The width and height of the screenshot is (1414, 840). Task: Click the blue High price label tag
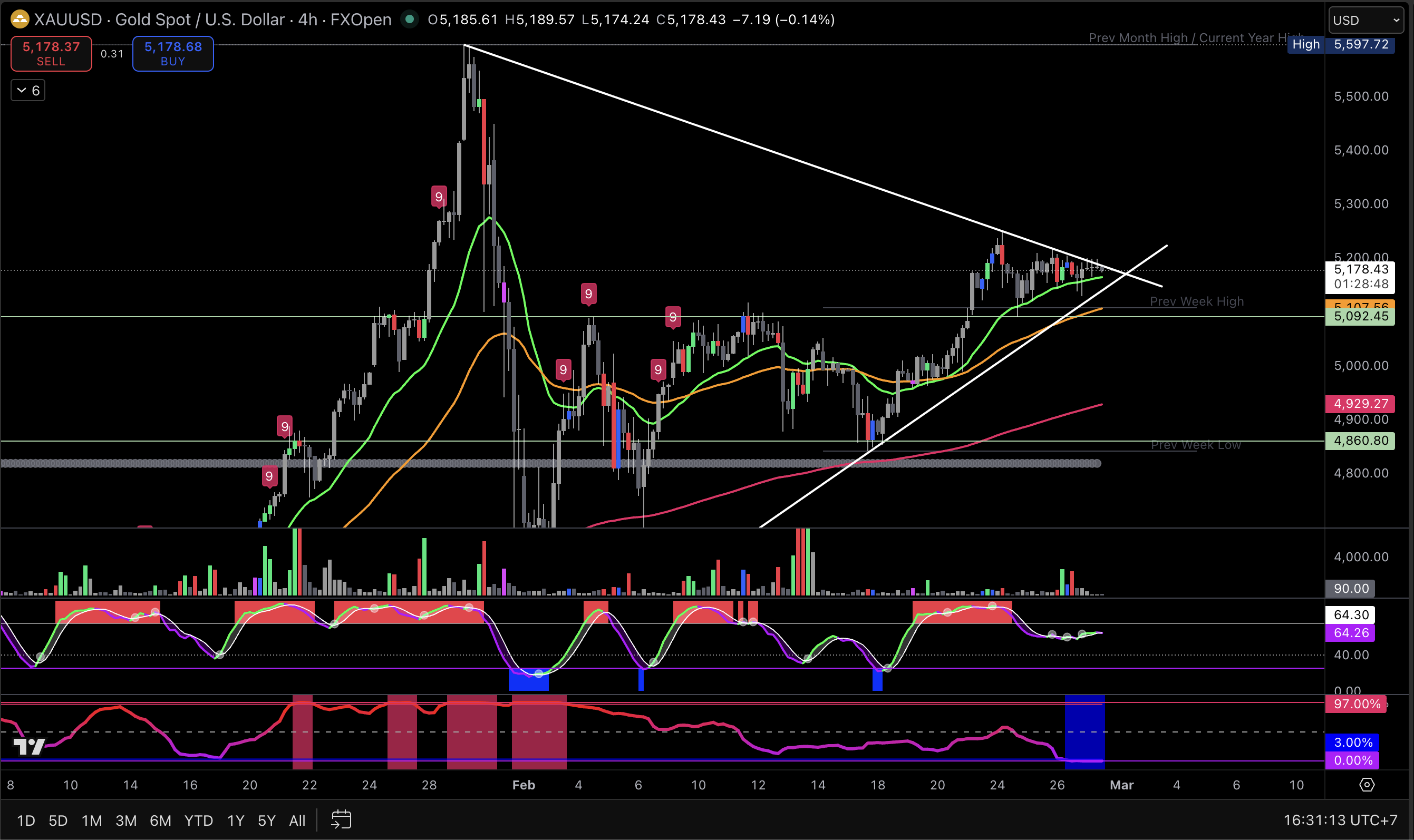(1305, 44)
